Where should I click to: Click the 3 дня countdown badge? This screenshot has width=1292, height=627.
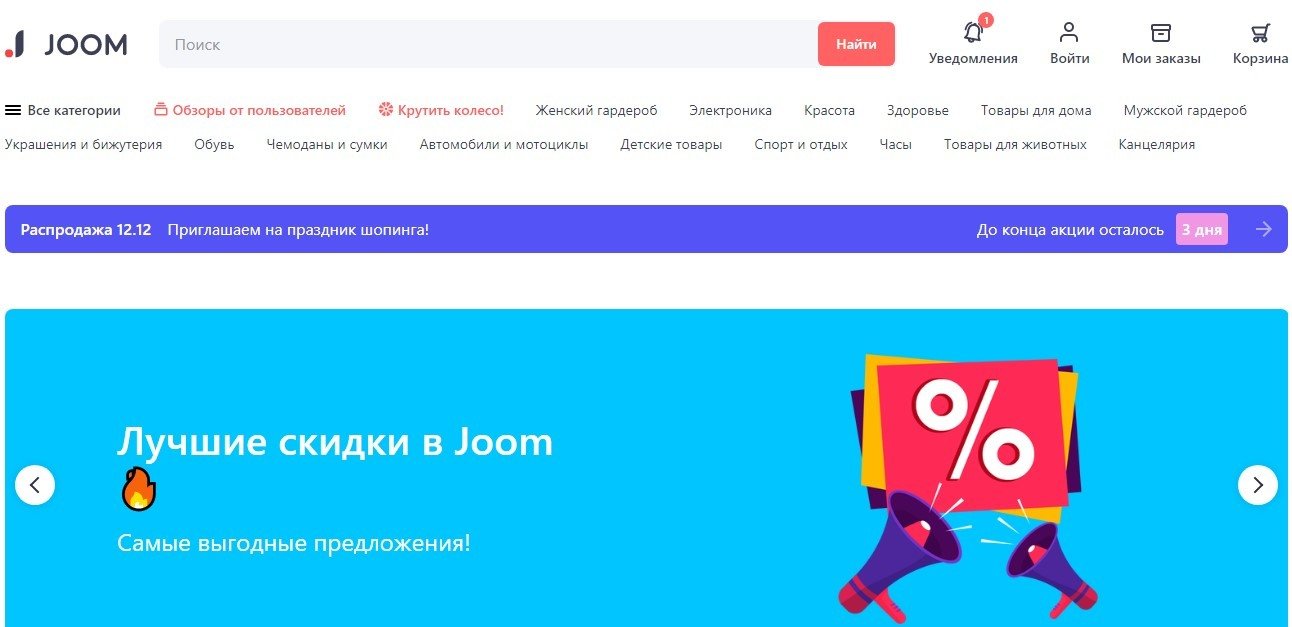(x=1201, y=229)
